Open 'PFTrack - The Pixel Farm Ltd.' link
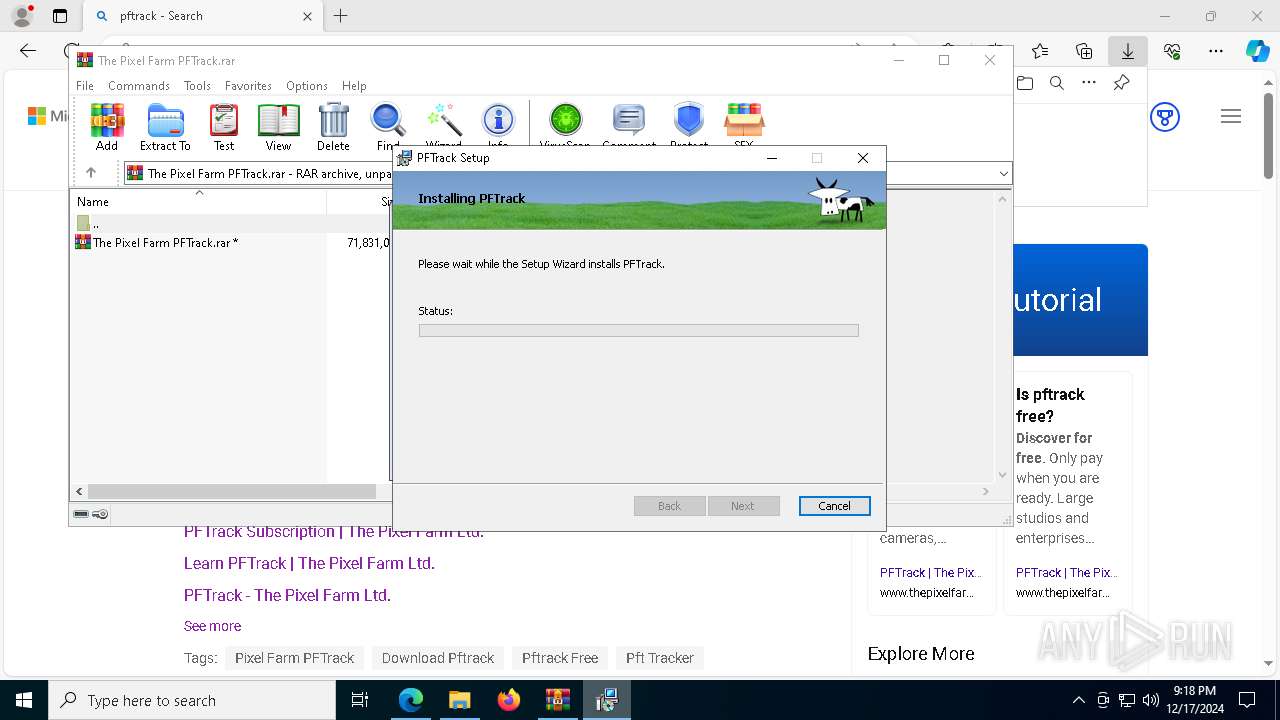This screenshot has height=720, width=1280. (x=287, y=595)
